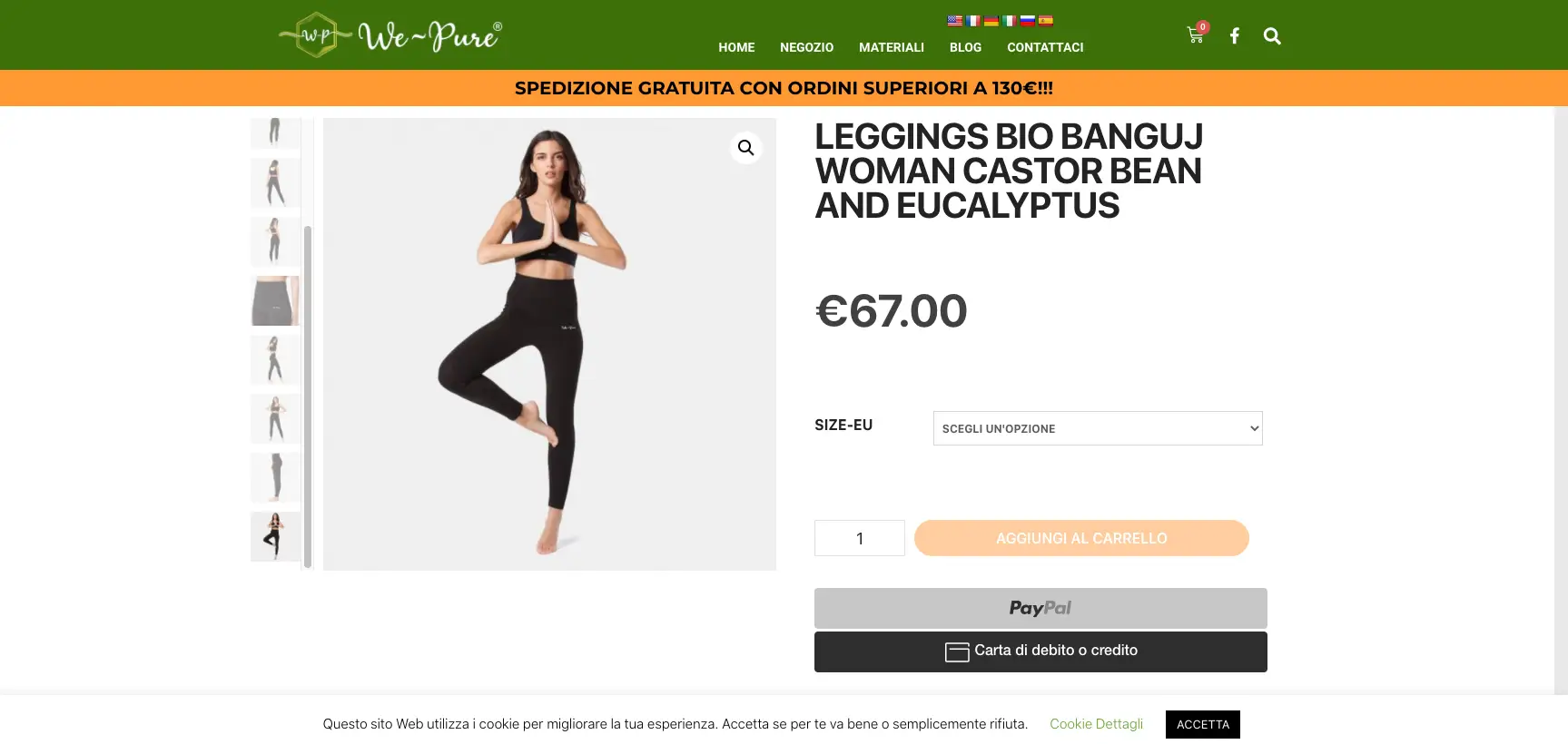This screenshot has height=754, width=1568.
Task: Switch language with US flag
Action: [955, 21]
